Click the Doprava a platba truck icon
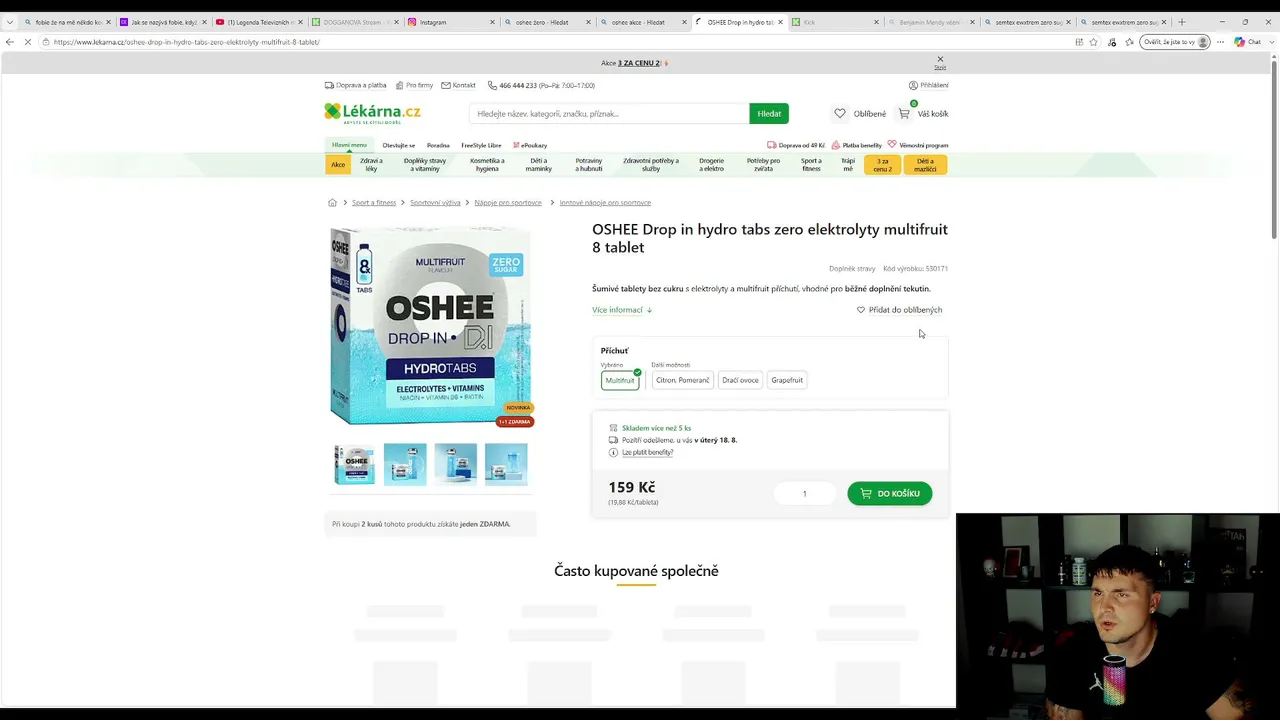1280x720 pixels. pyautogui.click(x=329, y=85)
